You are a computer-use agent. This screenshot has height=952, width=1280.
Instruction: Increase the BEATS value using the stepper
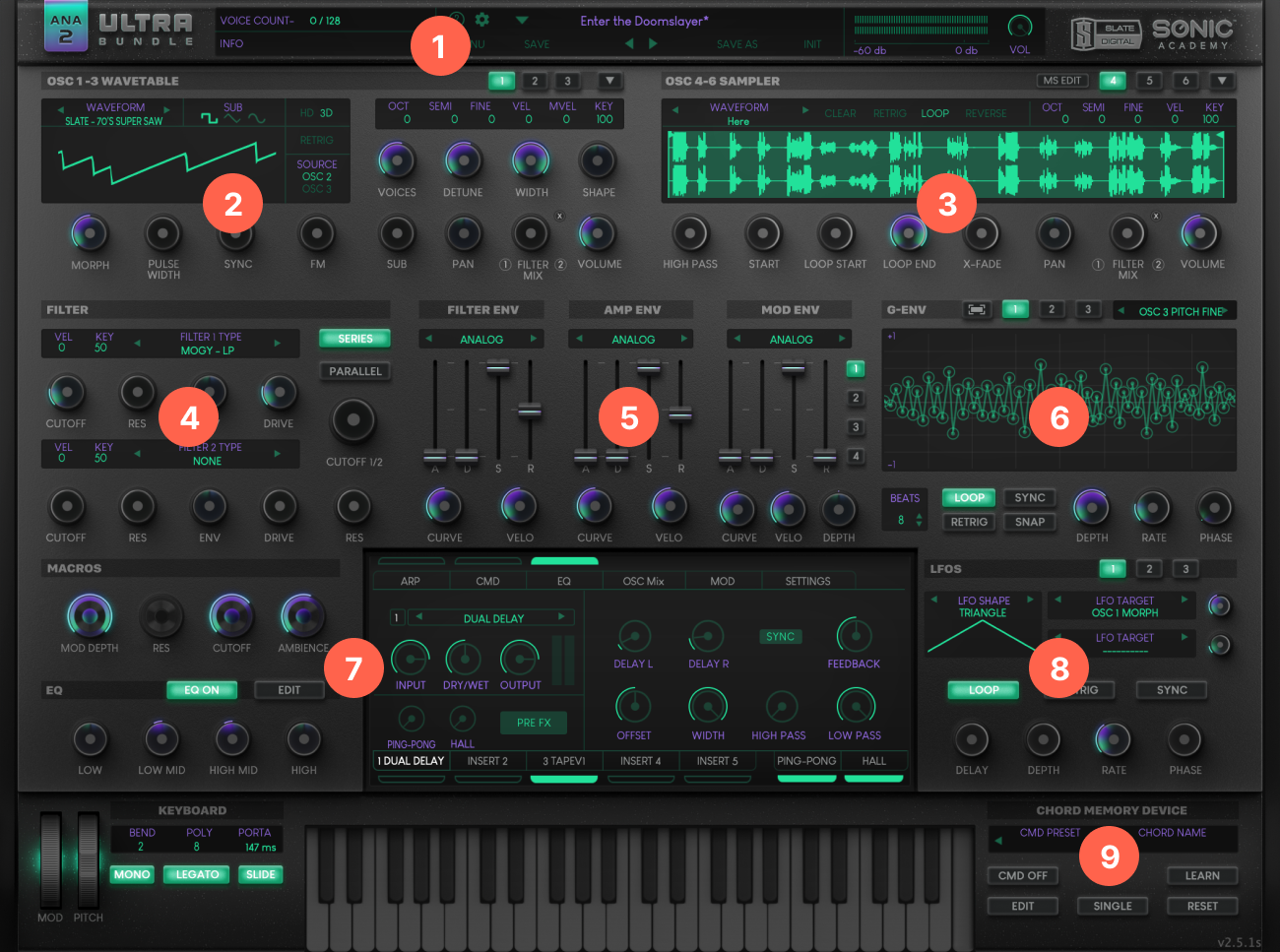tap(920, 515)
